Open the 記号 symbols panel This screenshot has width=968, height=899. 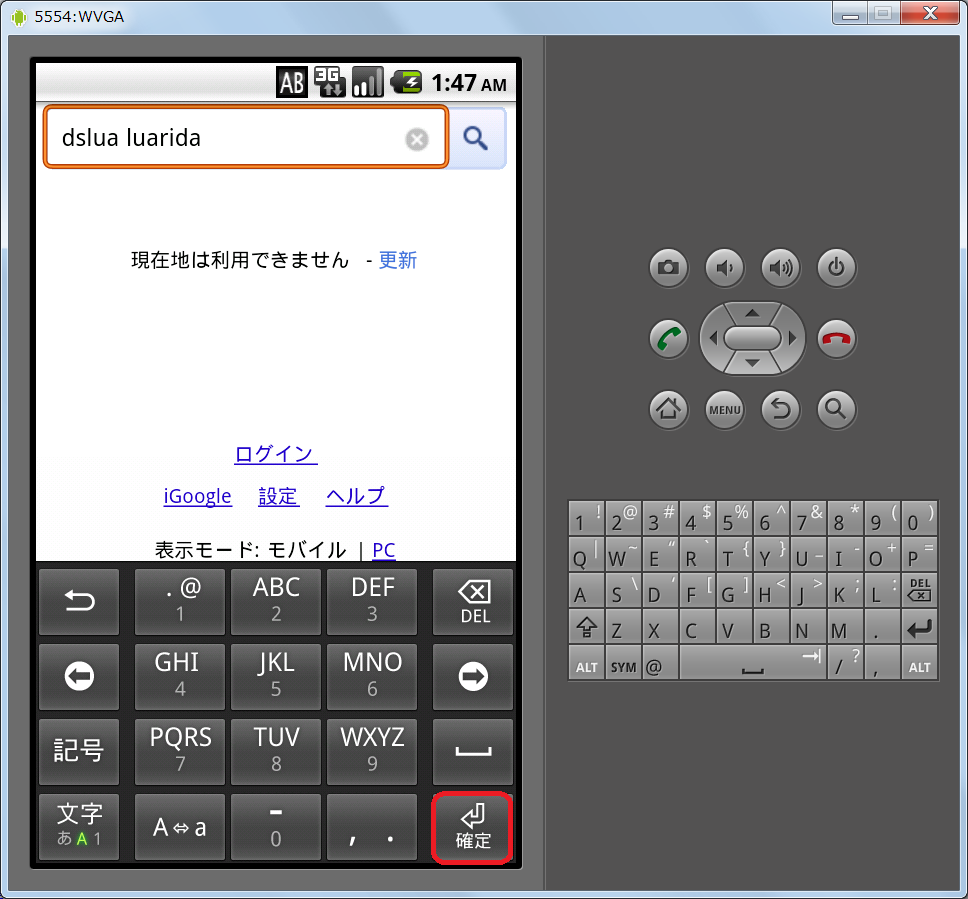(79, 751)
